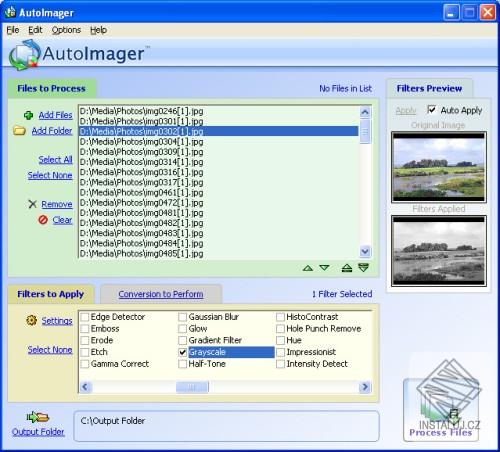Enable the Edge Detector filter
This screenshot has height=452, width=500.
point(85,317)
